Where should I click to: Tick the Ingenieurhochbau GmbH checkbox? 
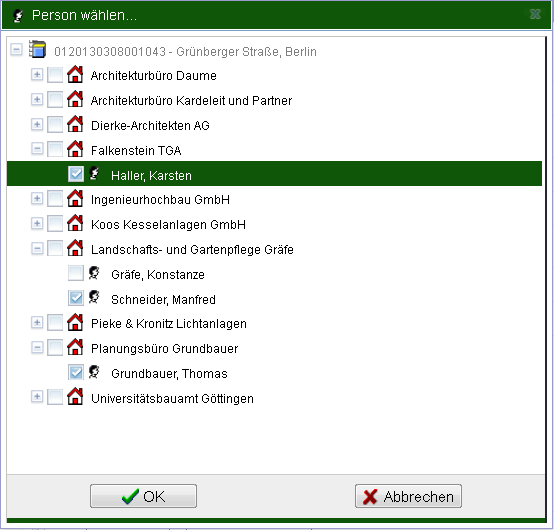click(55, 199)
